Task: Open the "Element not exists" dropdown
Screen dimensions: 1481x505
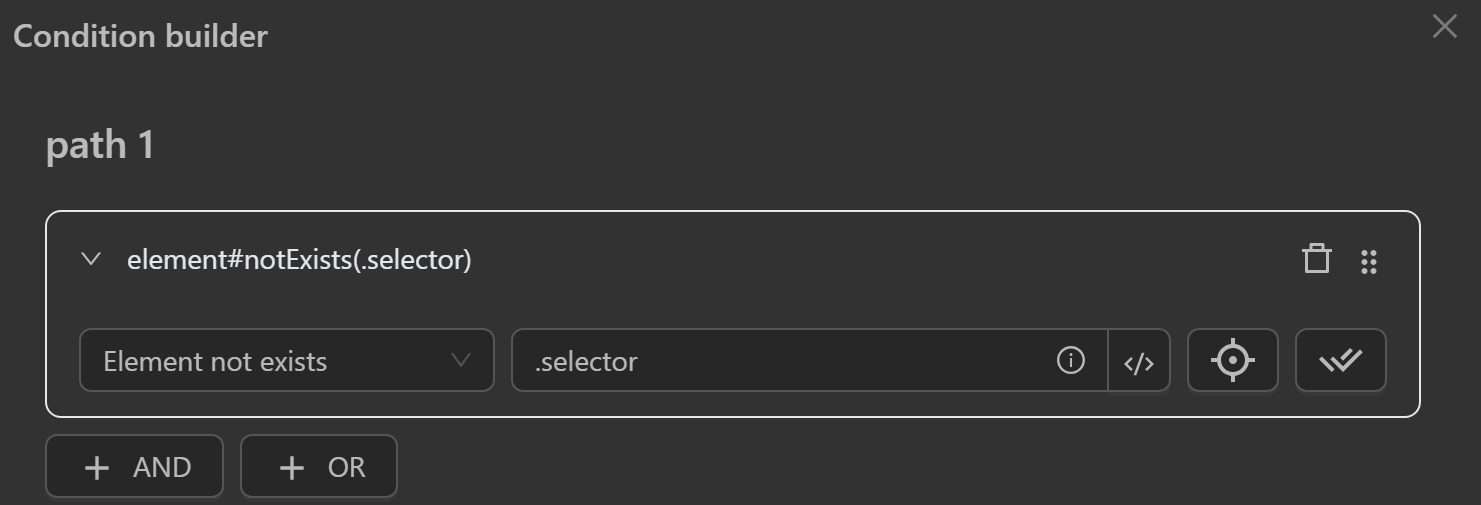Action: pos(286,360)
